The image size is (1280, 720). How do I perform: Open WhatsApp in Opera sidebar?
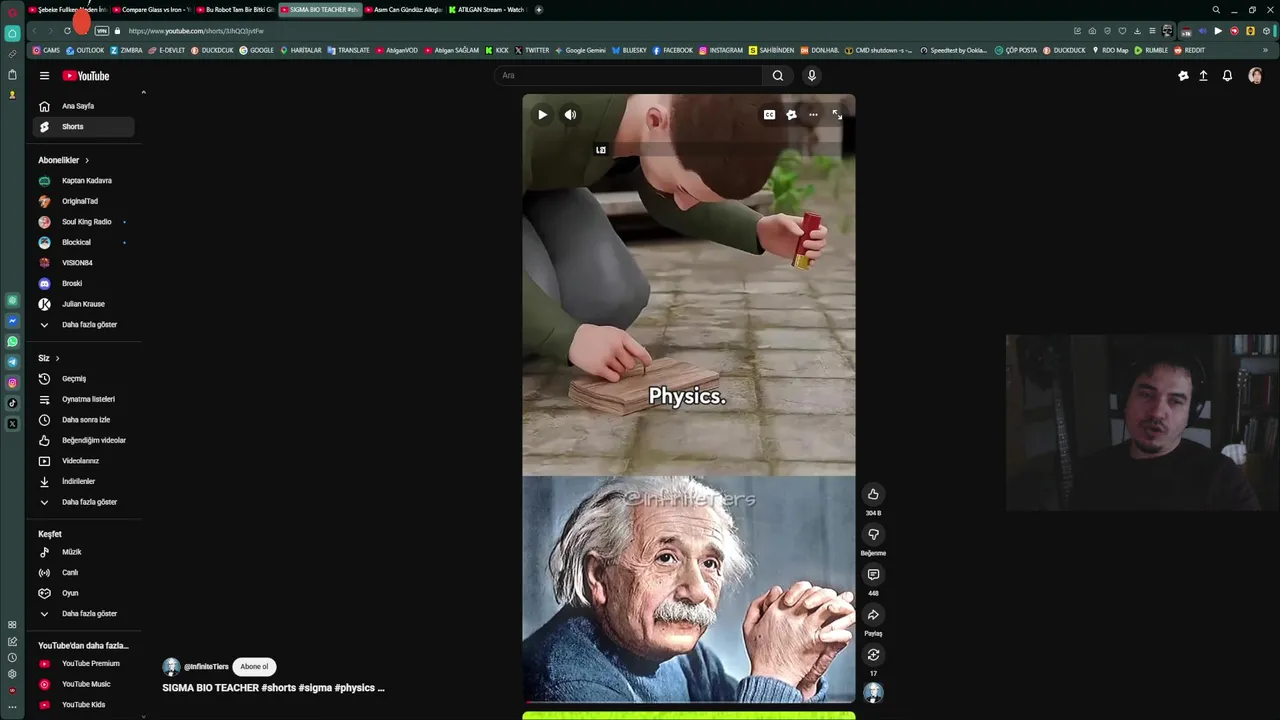coord(12,342)
